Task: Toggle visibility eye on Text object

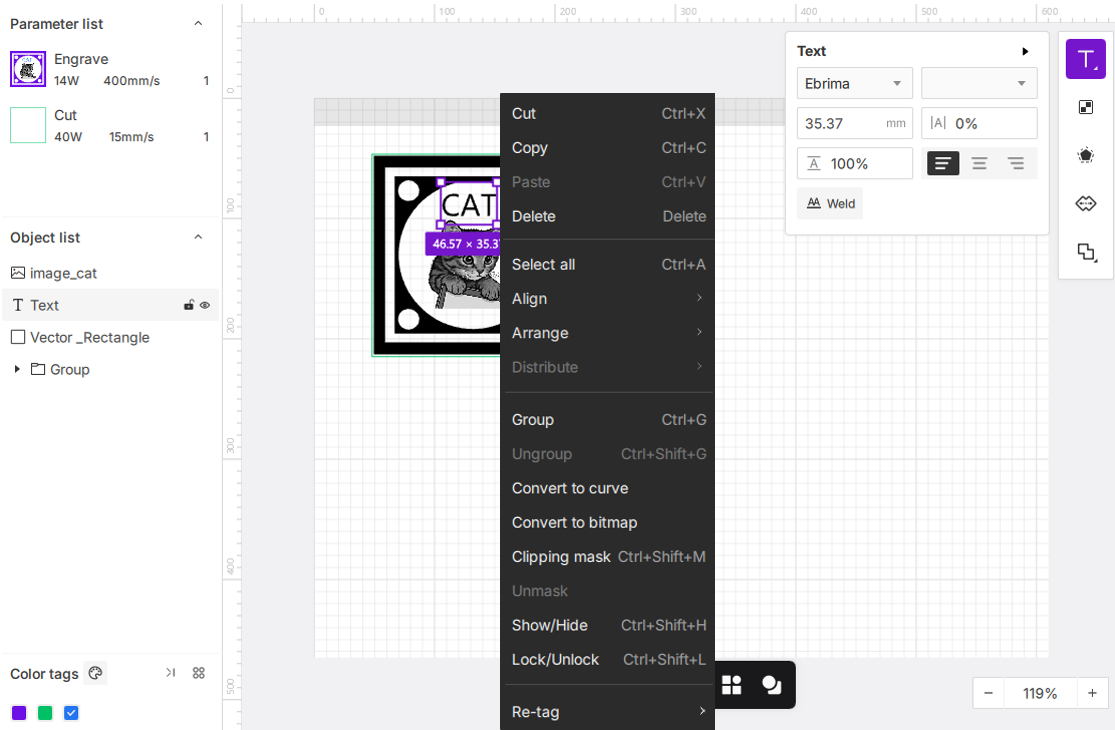Action: click(x=205, y=305)
